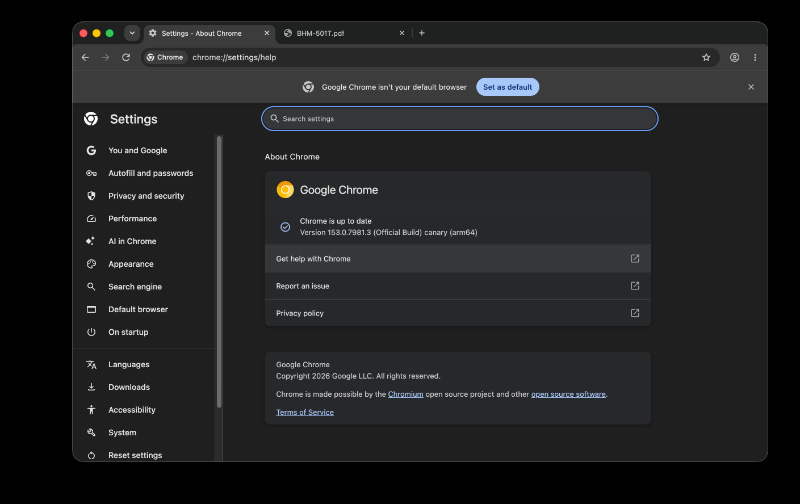This screenshot has width=800, height=504.
Task: Click the up to date checkmark icon
Action: (285, 227)
